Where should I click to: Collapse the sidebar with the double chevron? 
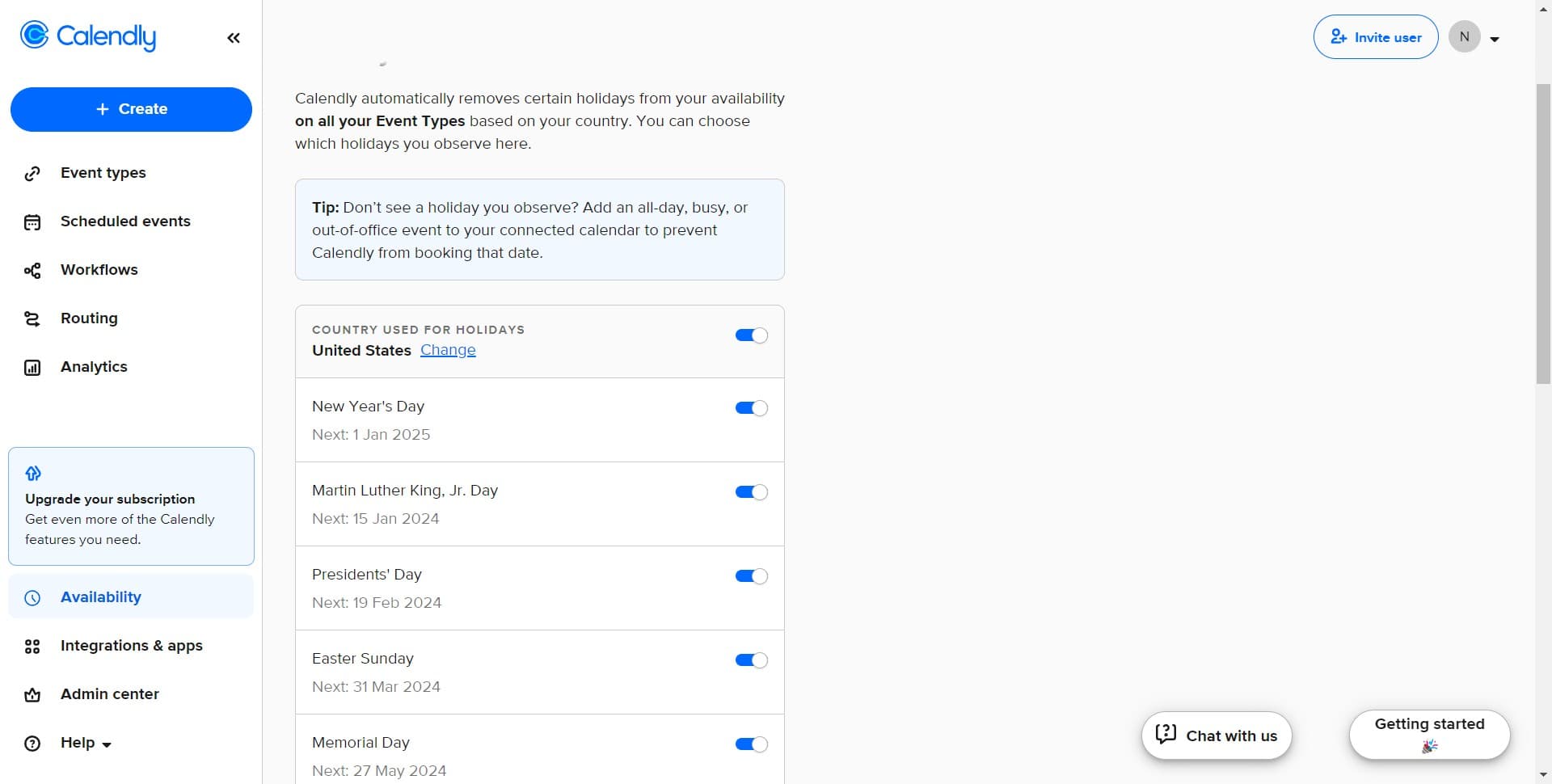(x=234, y=37)
